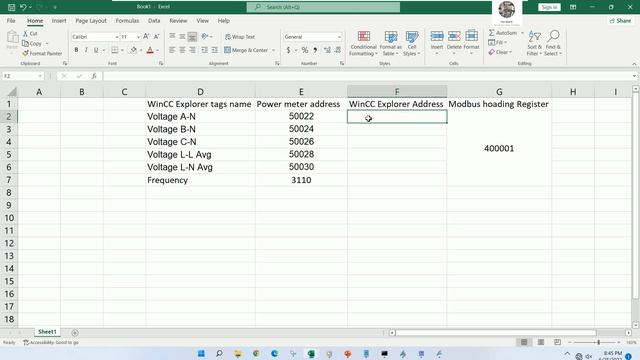
Task: Switch to Normal view in status bar
Action: coord(524,342)
